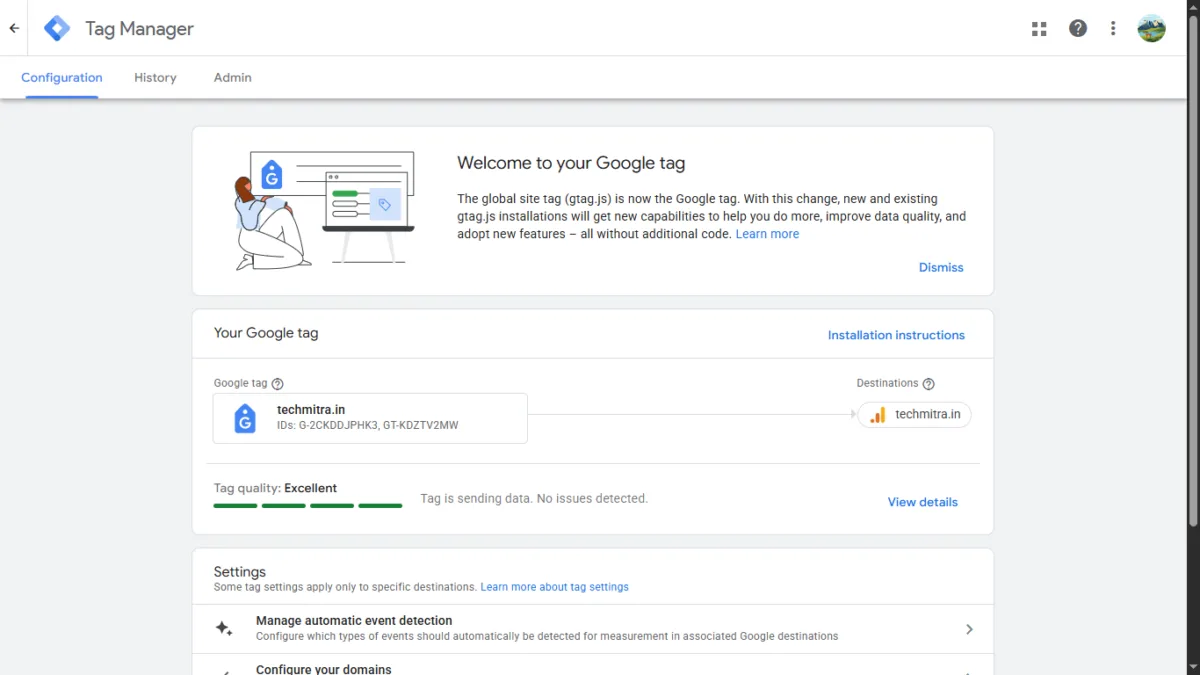Open Manage automatic event detection setting
1200x675 pixels.
coord(593,629)
